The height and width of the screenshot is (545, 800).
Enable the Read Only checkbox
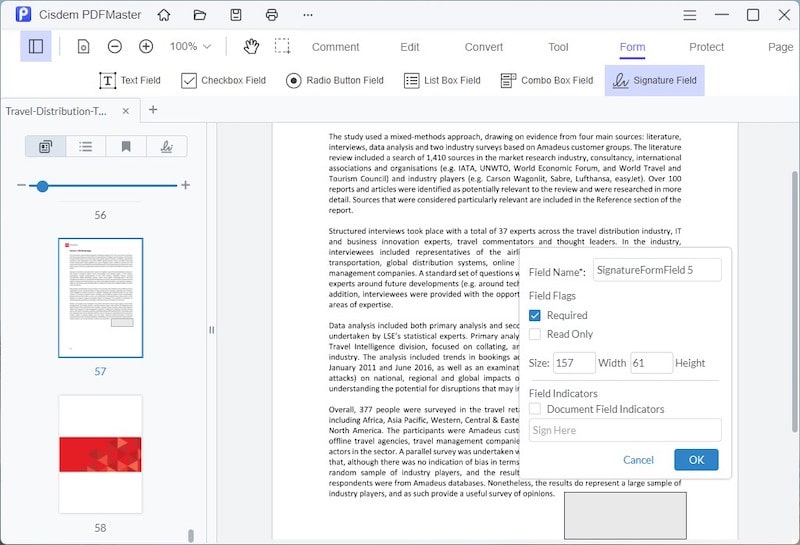pos(535,334)
